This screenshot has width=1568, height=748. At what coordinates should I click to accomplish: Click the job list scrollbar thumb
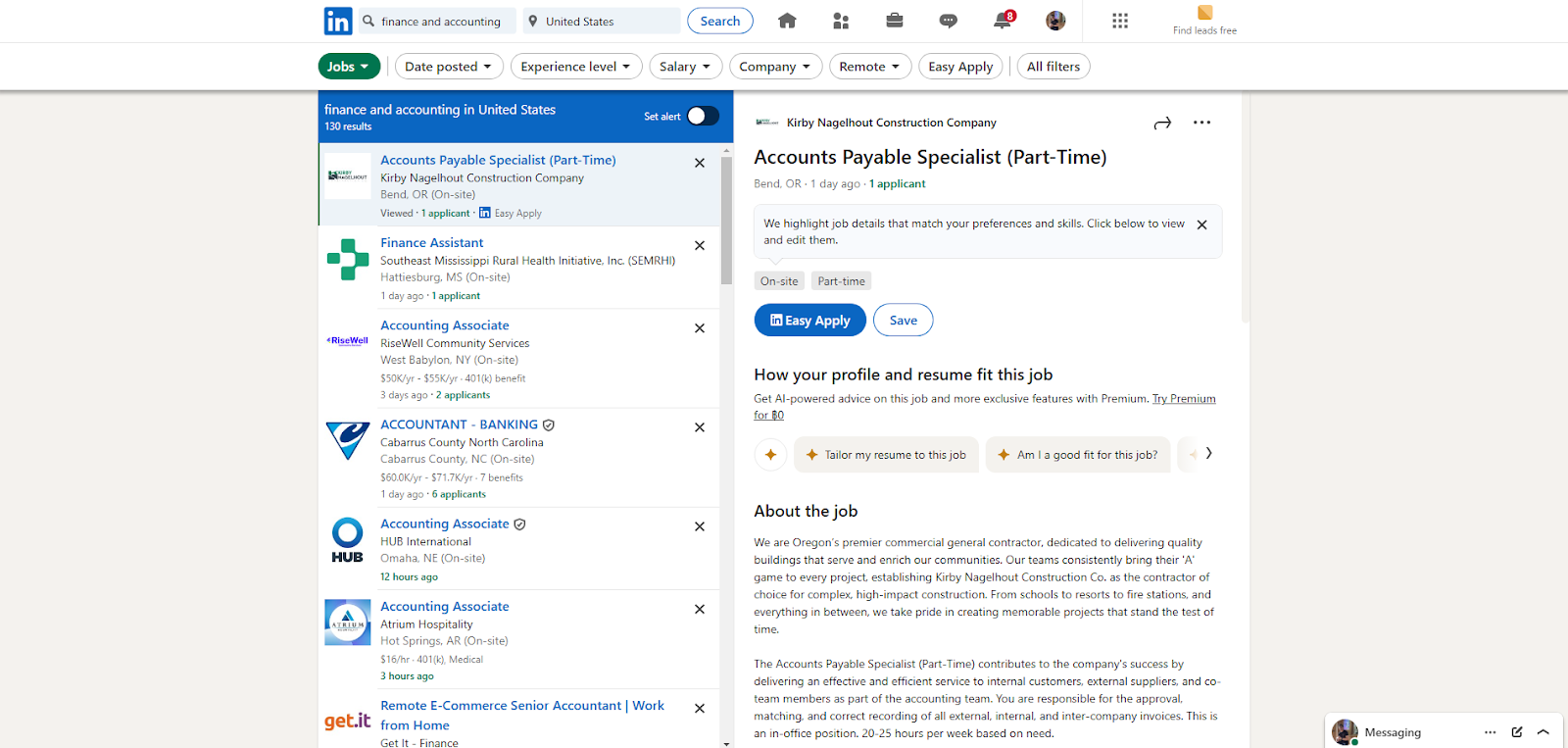726,220
